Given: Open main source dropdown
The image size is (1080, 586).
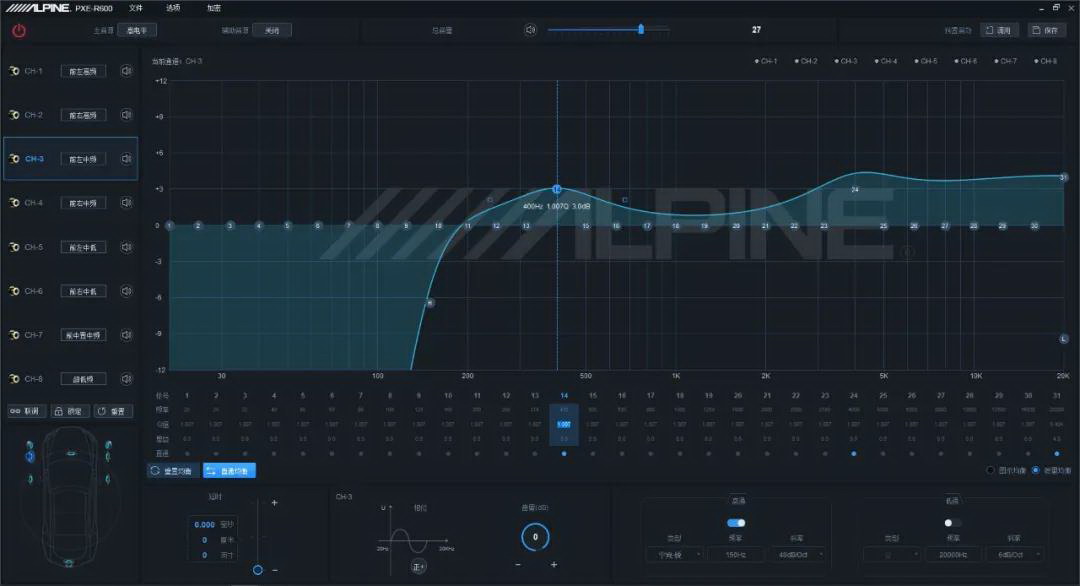Looking at the screenshot, I should tap(137, 30).
